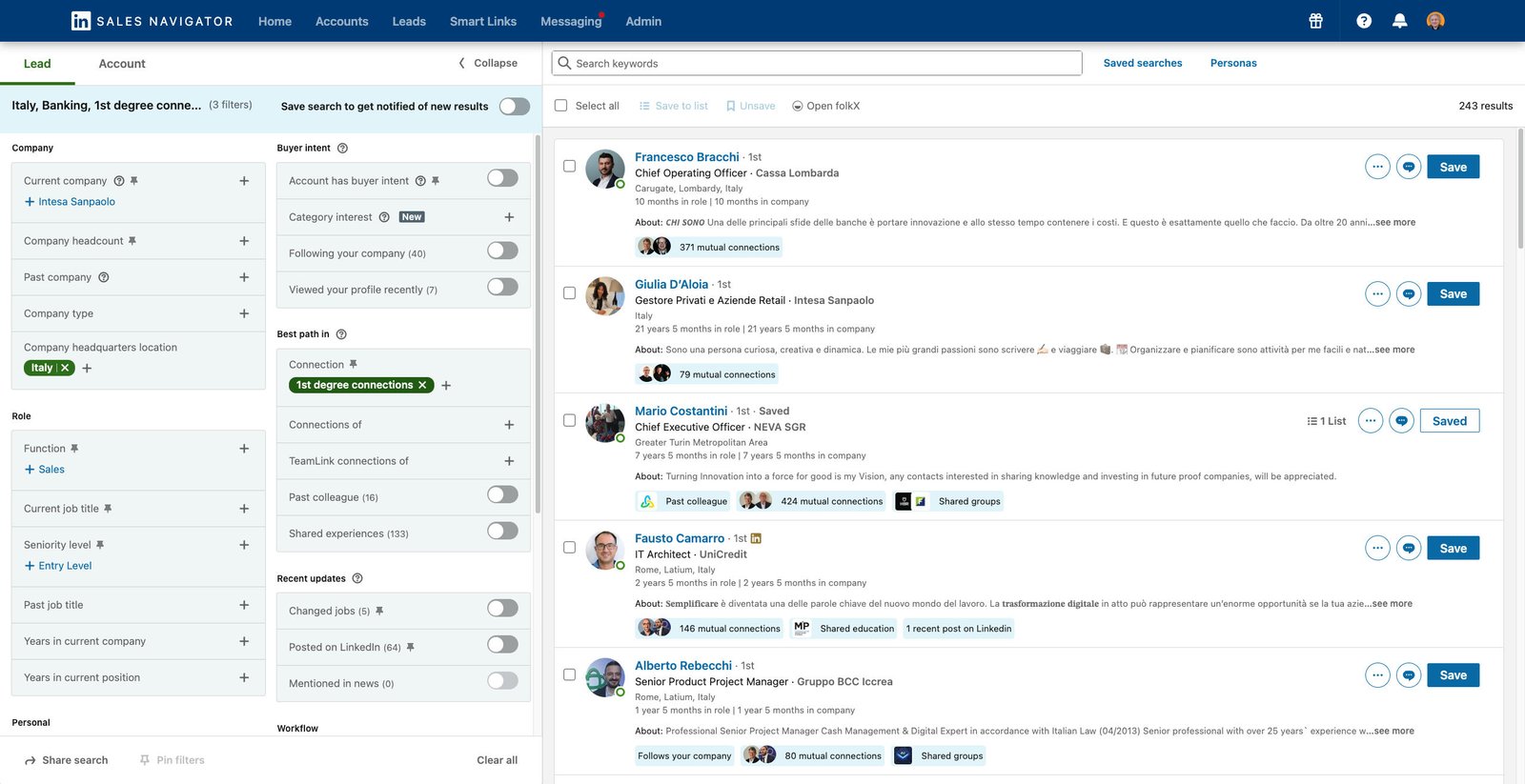Remove the Italy headquarters location filter
Image resolution: width=1525 pixels, height=784 pixels.
65,368
